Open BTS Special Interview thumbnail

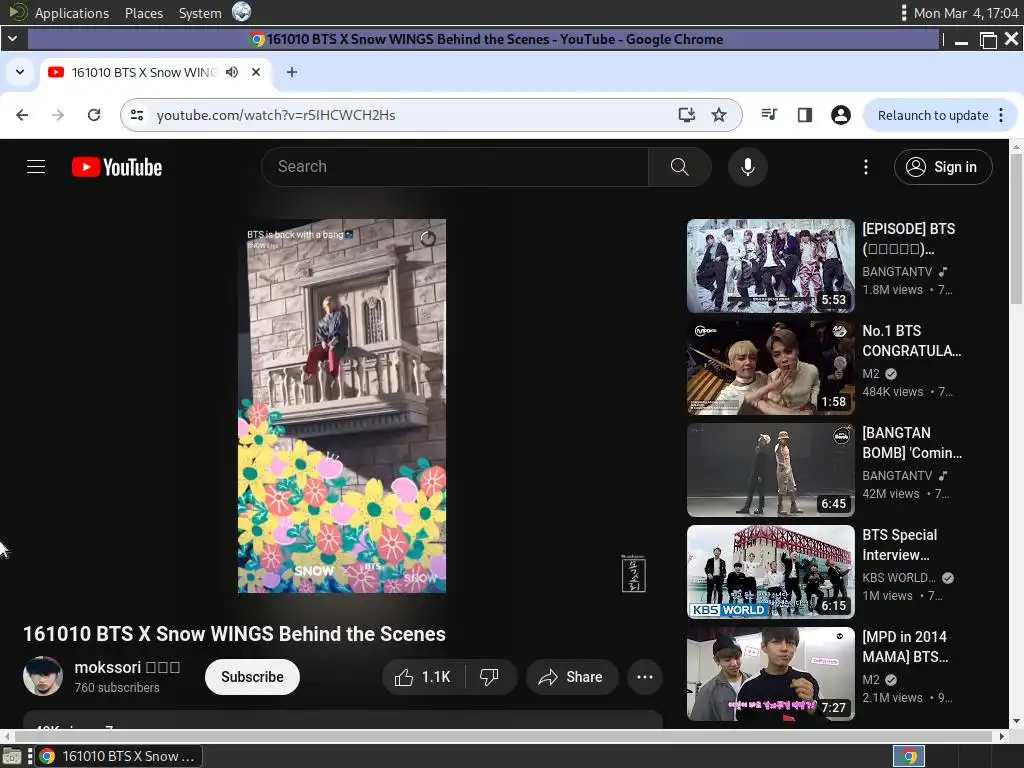pyautogui.click(x=771, y=571)
